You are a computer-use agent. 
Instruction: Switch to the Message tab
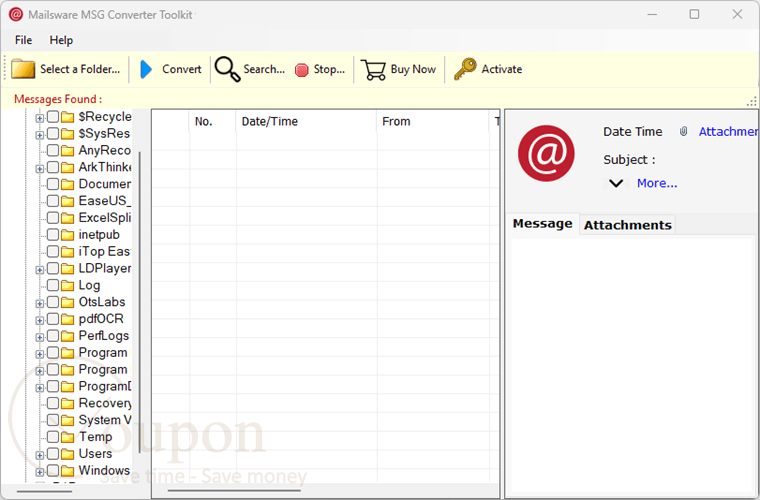pyautogui.click(x=542, y=224)
